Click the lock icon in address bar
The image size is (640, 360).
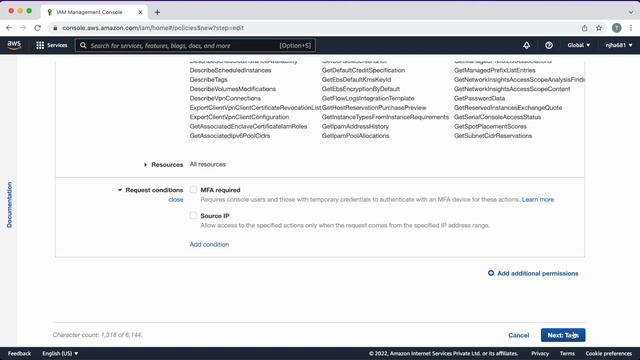pyautogui.click(x=55, y=28)
